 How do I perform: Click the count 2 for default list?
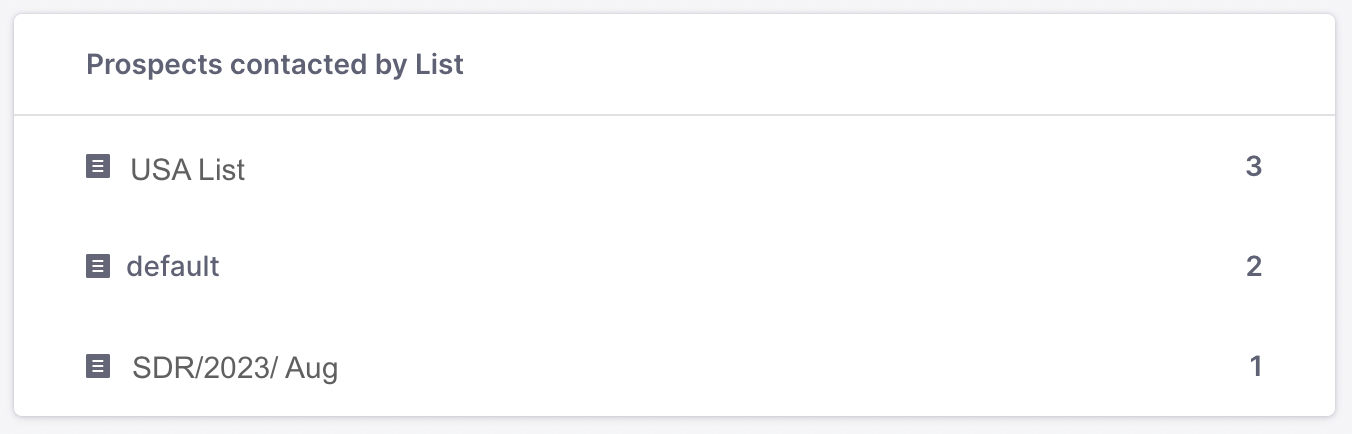[x=1253, y=267]
